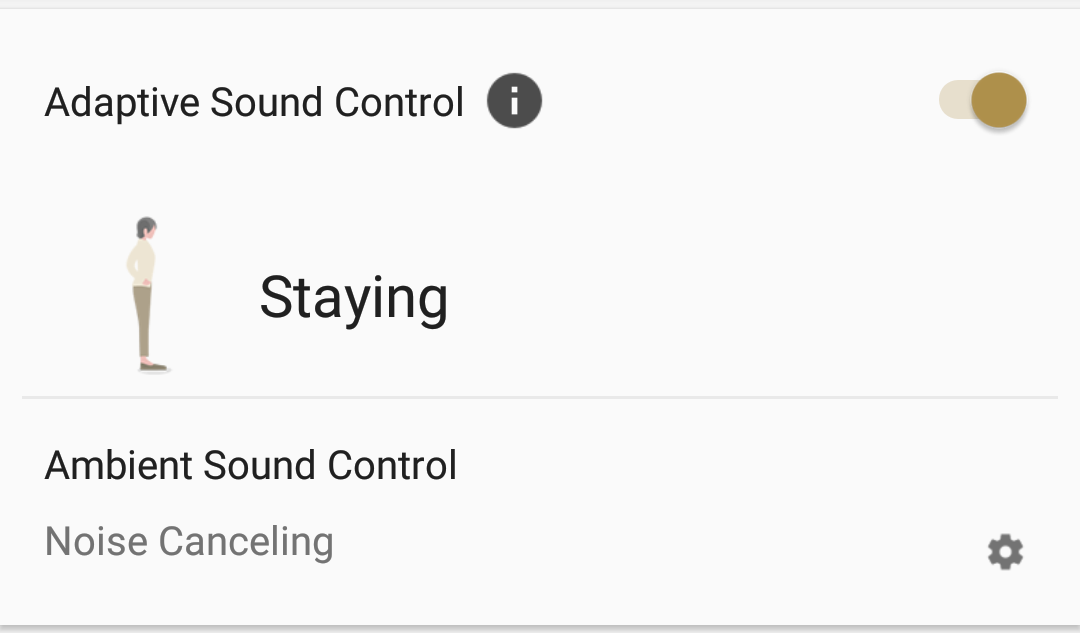Open Adaptive Sound Control info icon
This screenshot has width=1080, height=633.
point(514,101)
